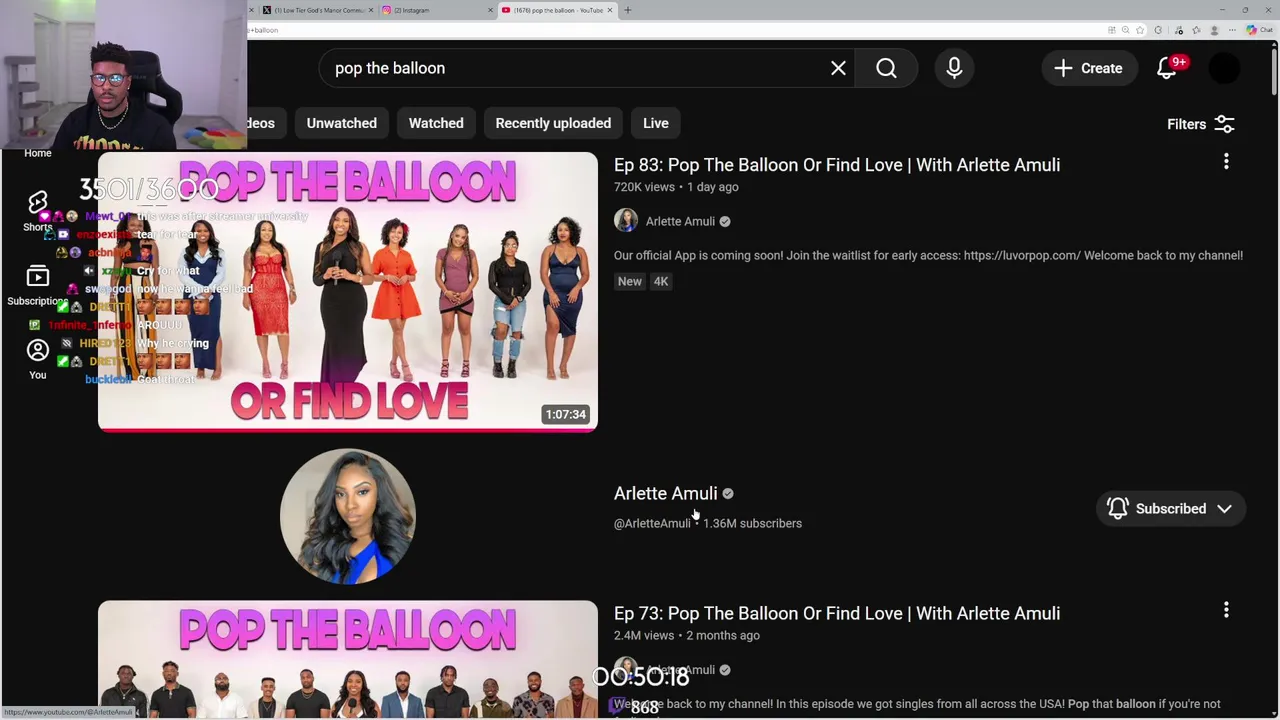1280x720 pixels.
Task: Open the Arlette Amuli channel name heading
Action: pyautogui.click(x=666, y=493)
